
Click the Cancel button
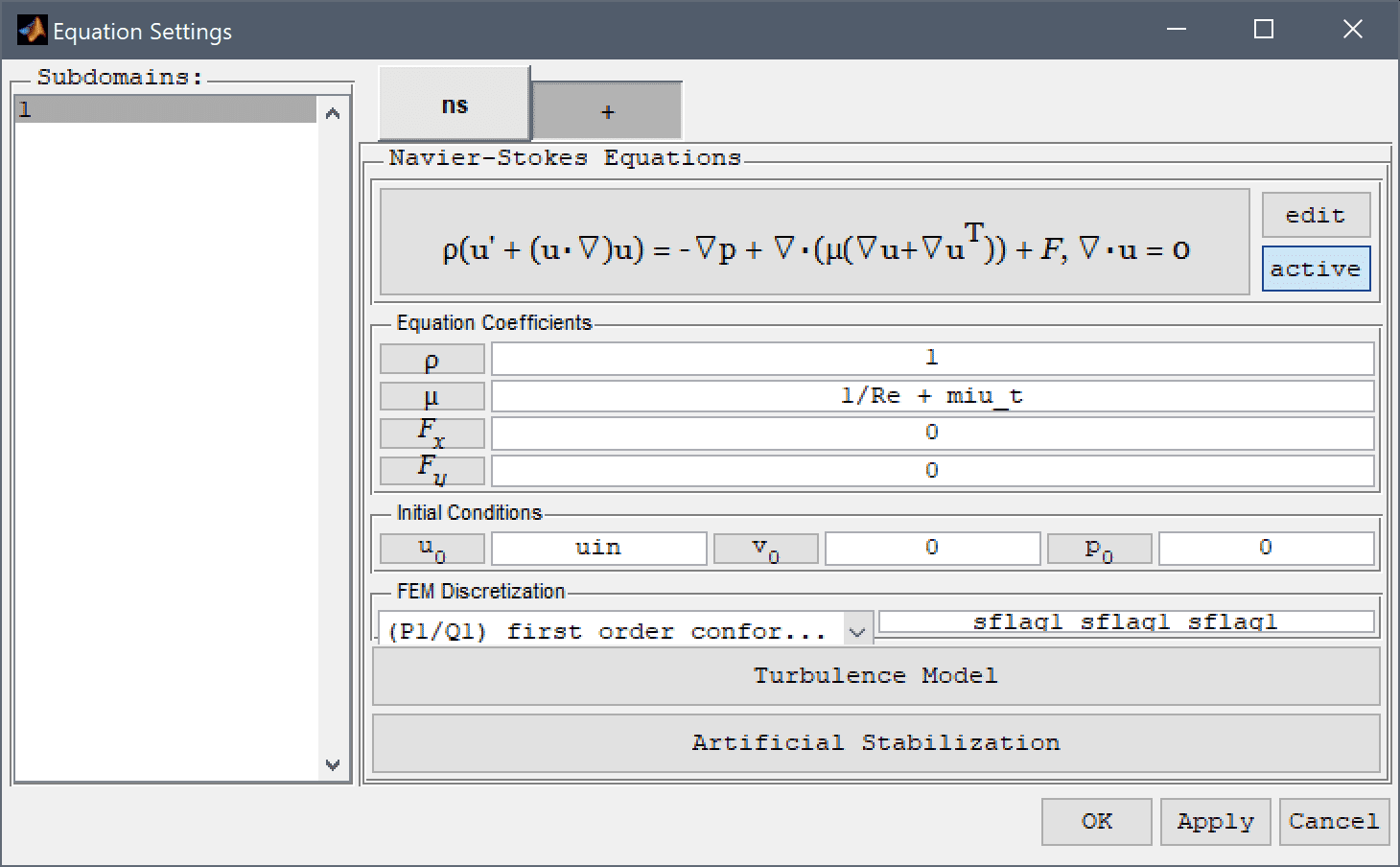click(1334, 821)
